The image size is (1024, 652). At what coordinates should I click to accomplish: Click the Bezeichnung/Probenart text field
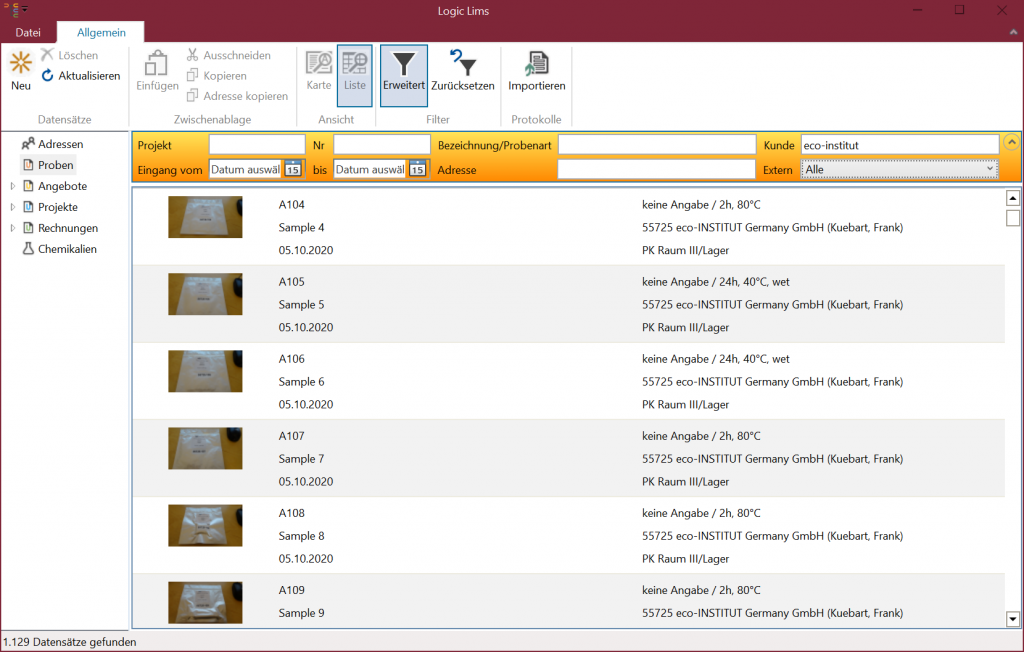(656, 145)
